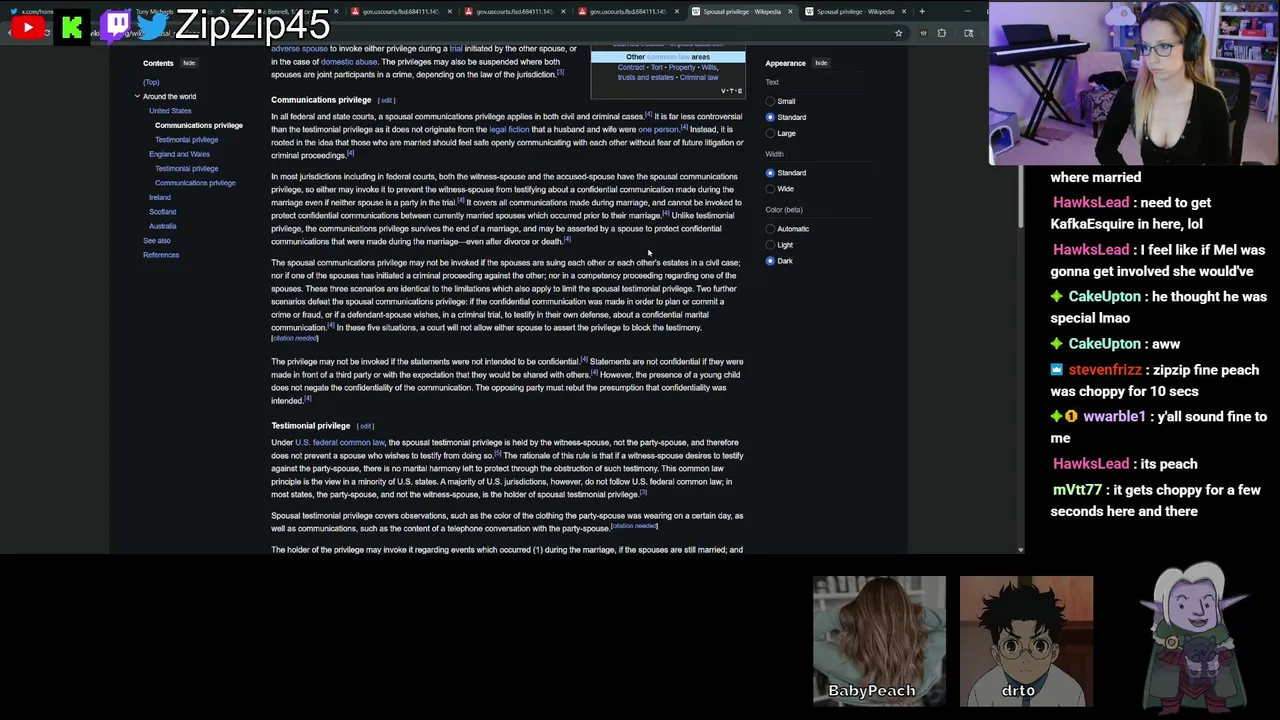Open Communications privilege under United States
Viewport: 1280px width, 720px height.
199,125
